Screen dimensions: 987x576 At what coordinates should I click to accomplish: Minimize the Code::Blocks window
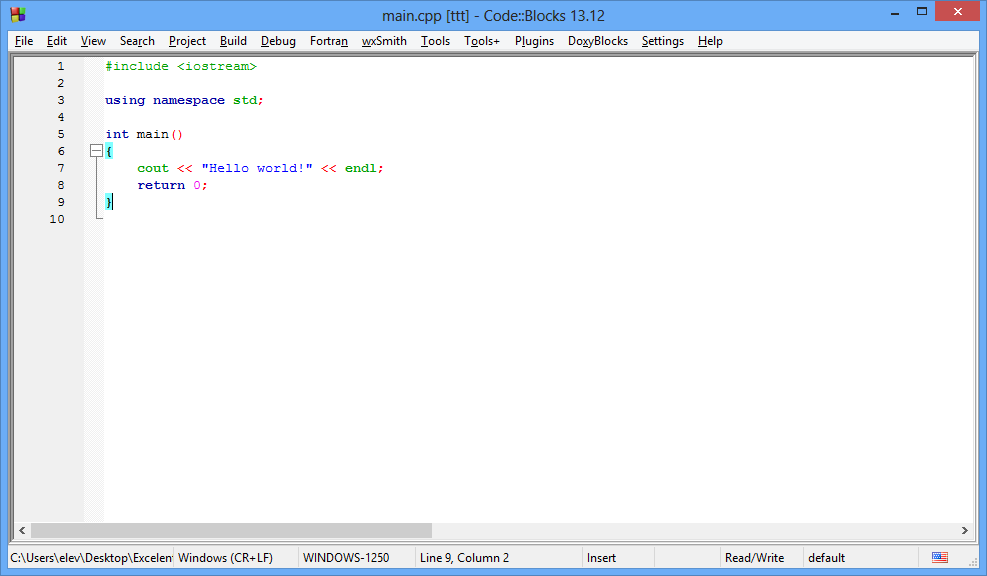point(894,13)
